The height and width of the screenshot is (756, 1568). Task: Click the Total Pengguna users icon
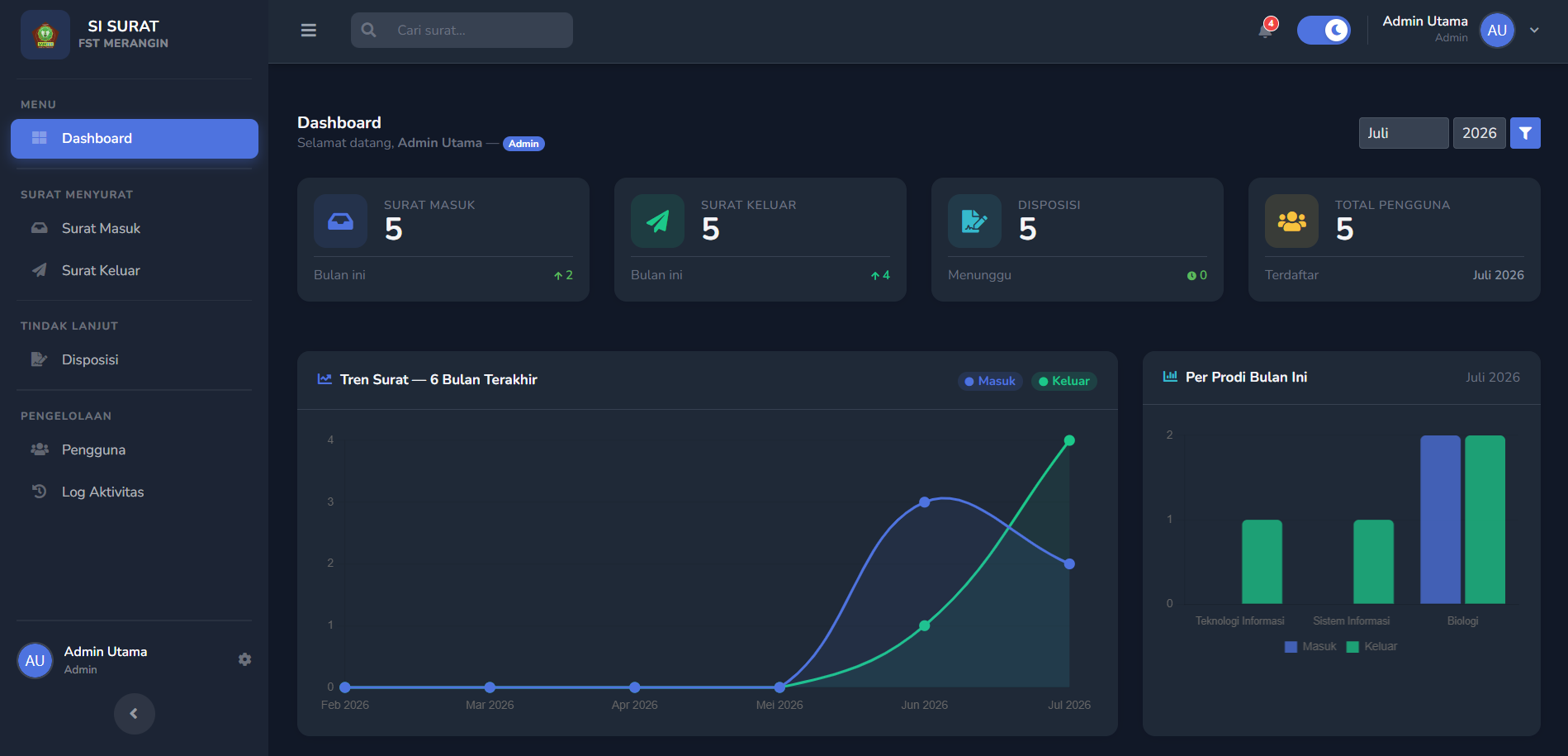click(1291, 221)
